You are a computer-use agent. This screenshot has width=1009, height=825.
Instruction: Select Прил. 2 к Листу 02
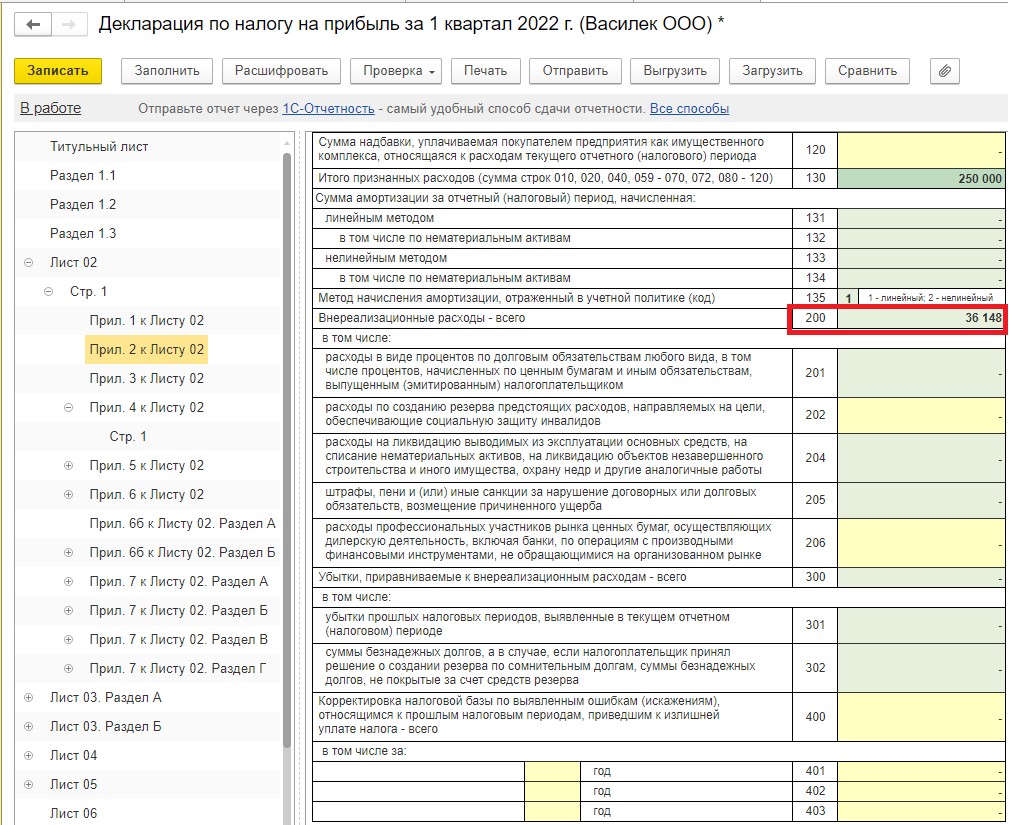click(x=147, y=349)
